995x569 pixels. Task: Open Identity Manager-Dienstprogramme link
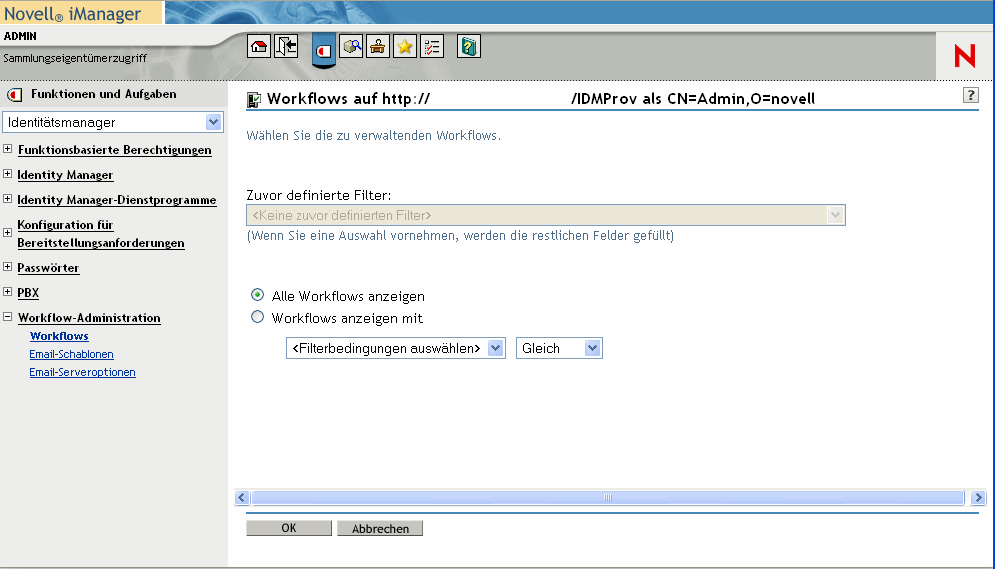coord(117,200)
